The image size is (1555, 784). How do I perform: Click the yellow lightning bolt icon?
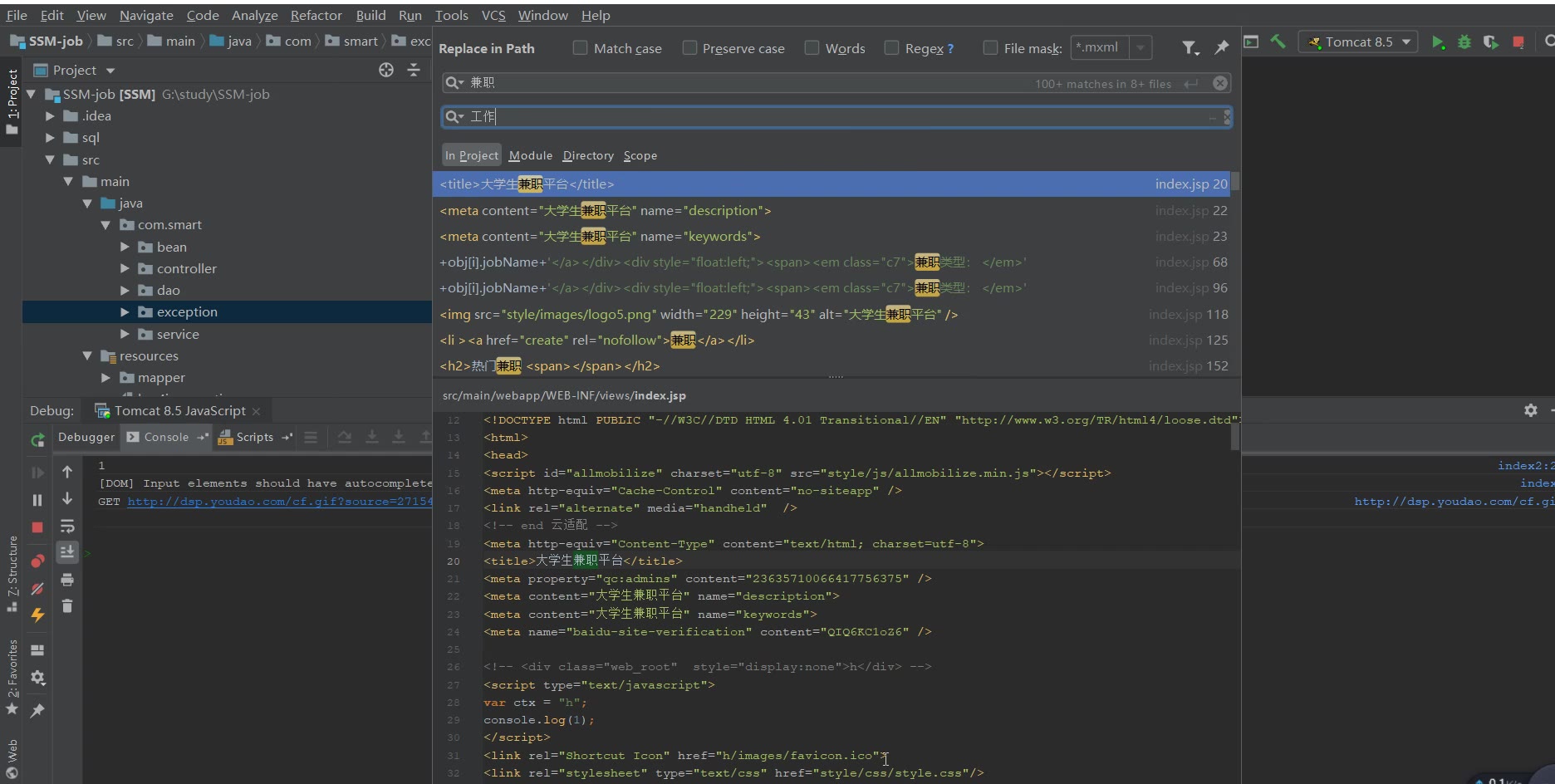point(37,615)
